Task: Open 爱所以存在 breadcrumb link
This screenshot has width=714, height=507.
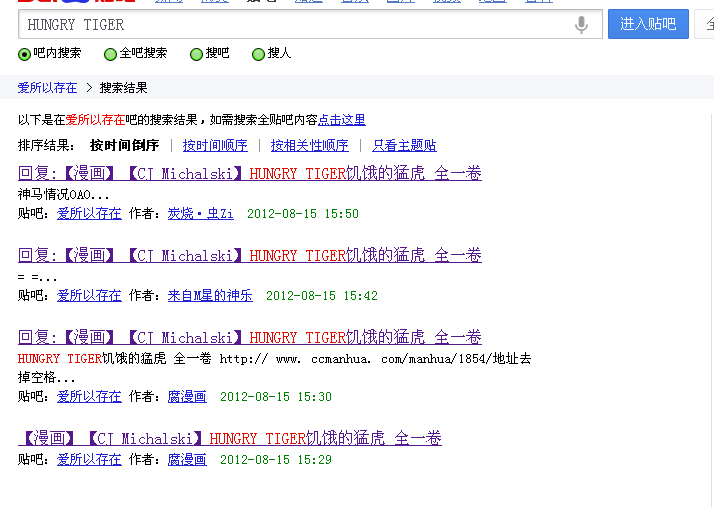Action: tap(47, 87)
